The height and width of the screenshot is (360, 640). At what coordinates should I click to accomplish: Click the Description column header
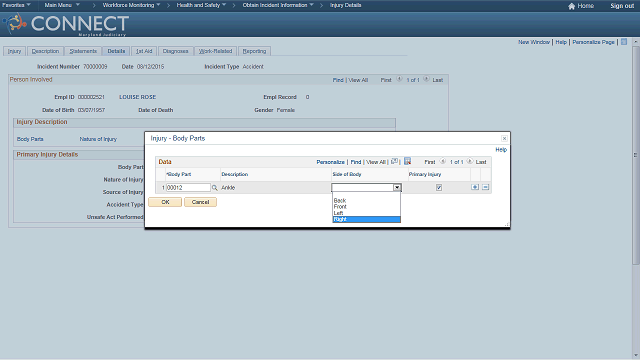235,174
